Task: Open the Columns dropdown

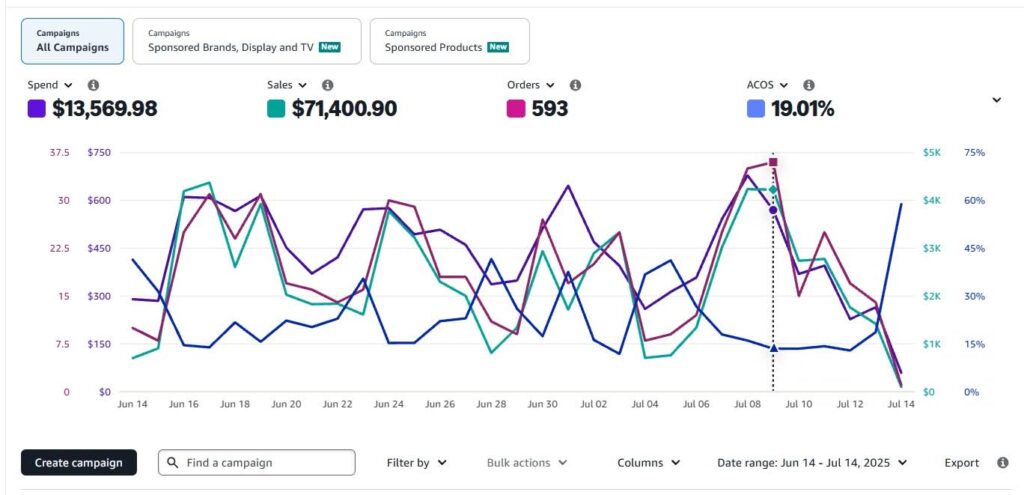Action: point(648,463)
